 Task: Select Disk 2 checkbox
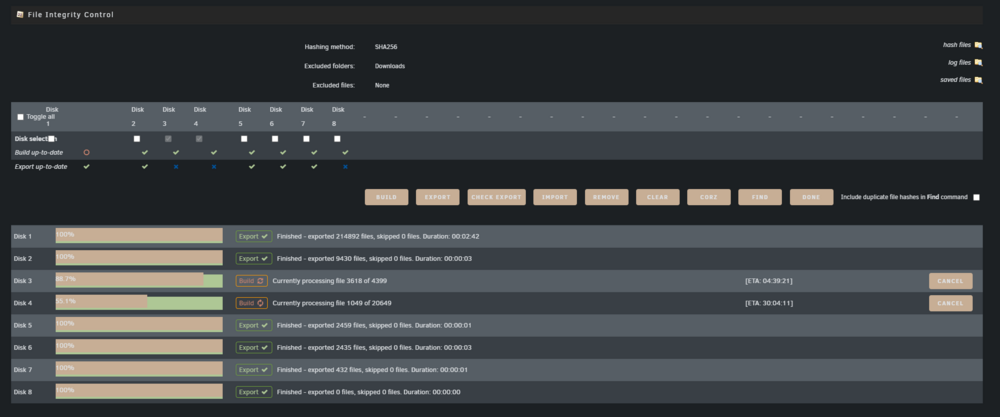[x=136, y=138]
